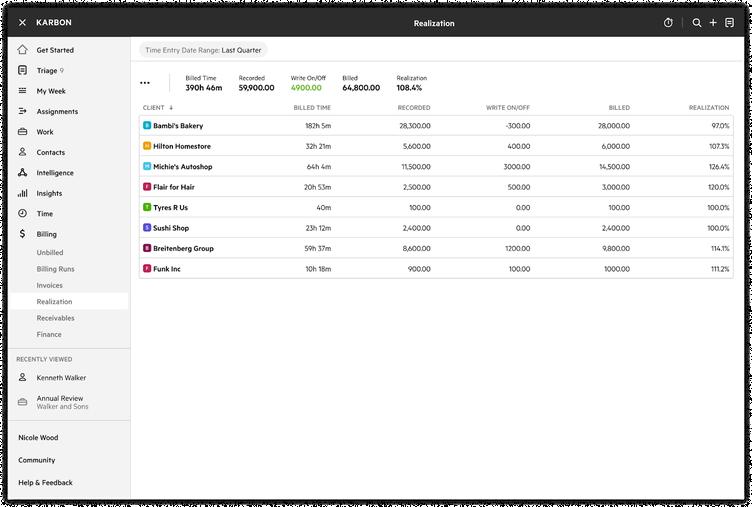Sort by Billed Time column header

coord(312,107)
